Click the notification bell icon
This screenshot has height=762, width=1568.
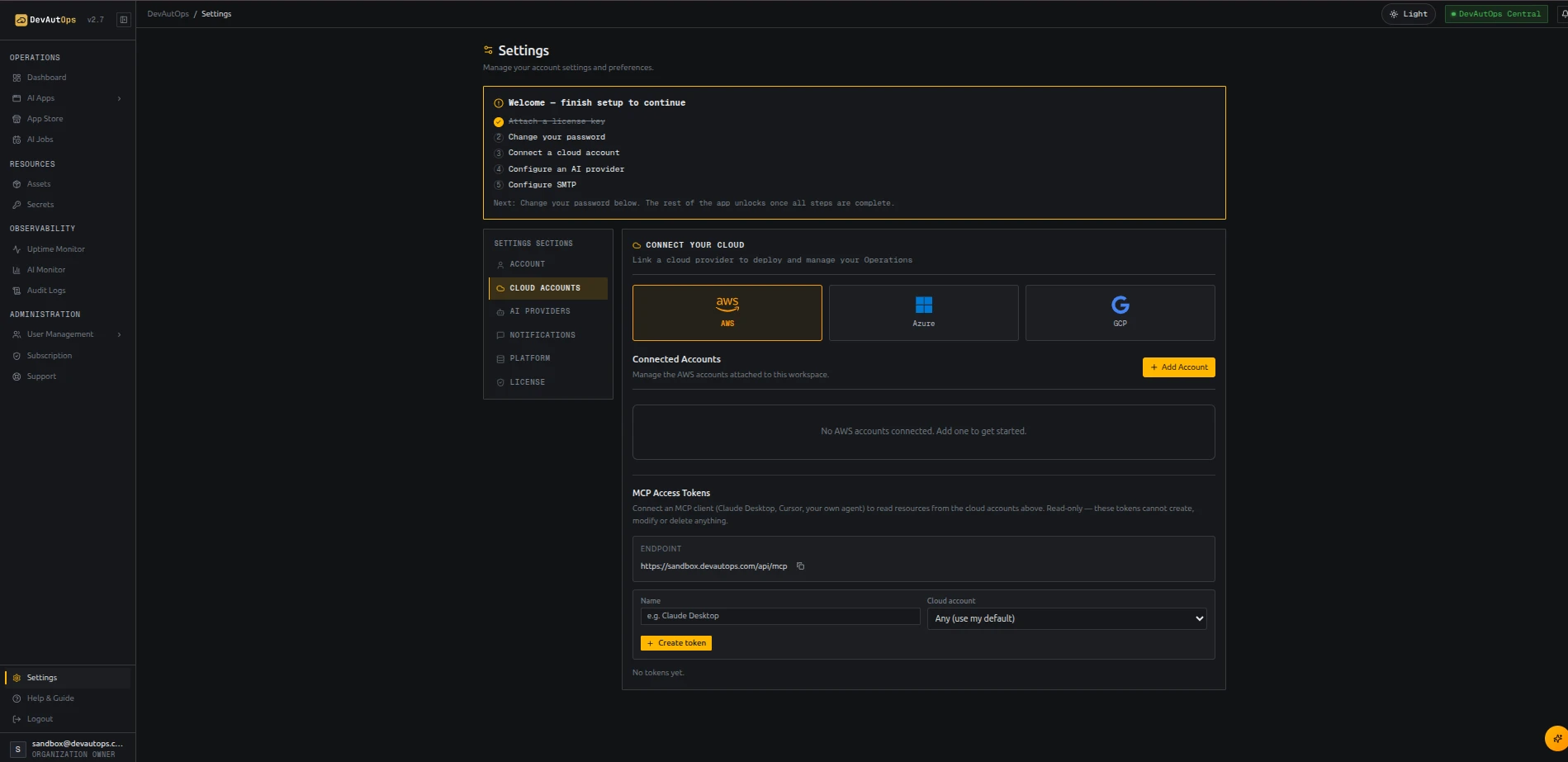tap(1562, 14)
